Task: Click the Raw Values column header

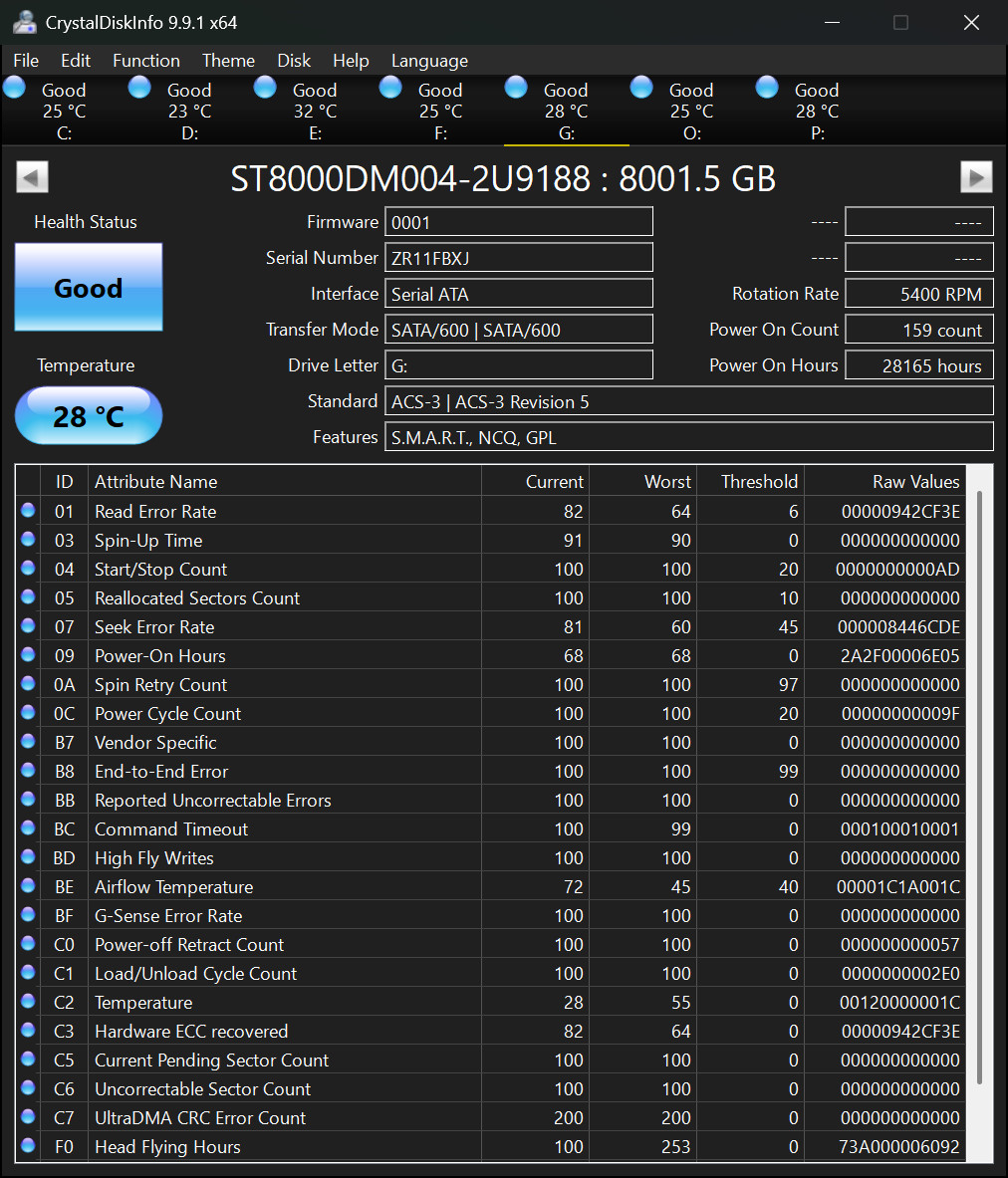Action: pyautogui.click(x=884, y=481)
